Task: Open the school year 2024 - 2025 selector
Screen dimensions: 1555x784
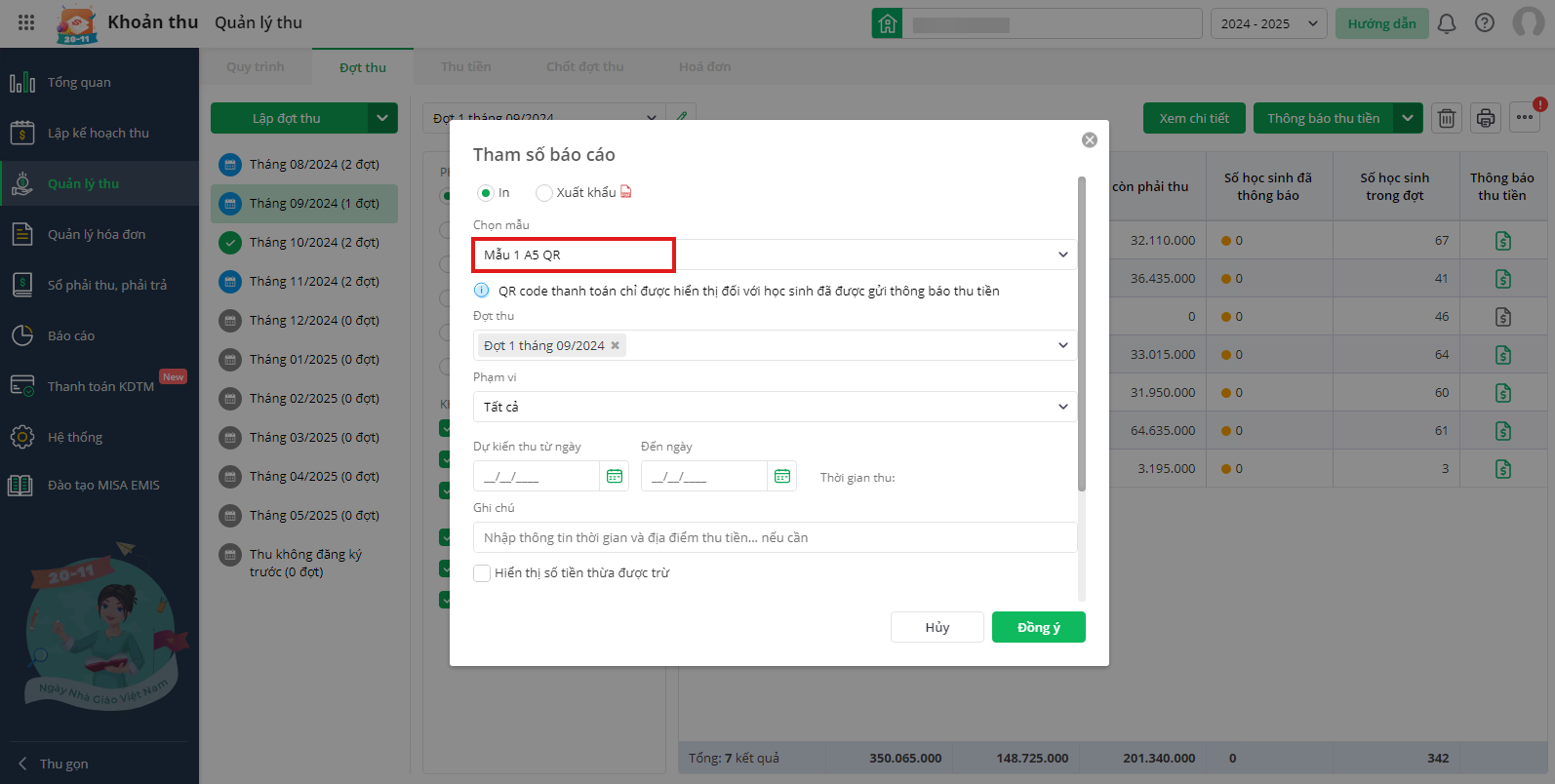Action: point(1268,23)
